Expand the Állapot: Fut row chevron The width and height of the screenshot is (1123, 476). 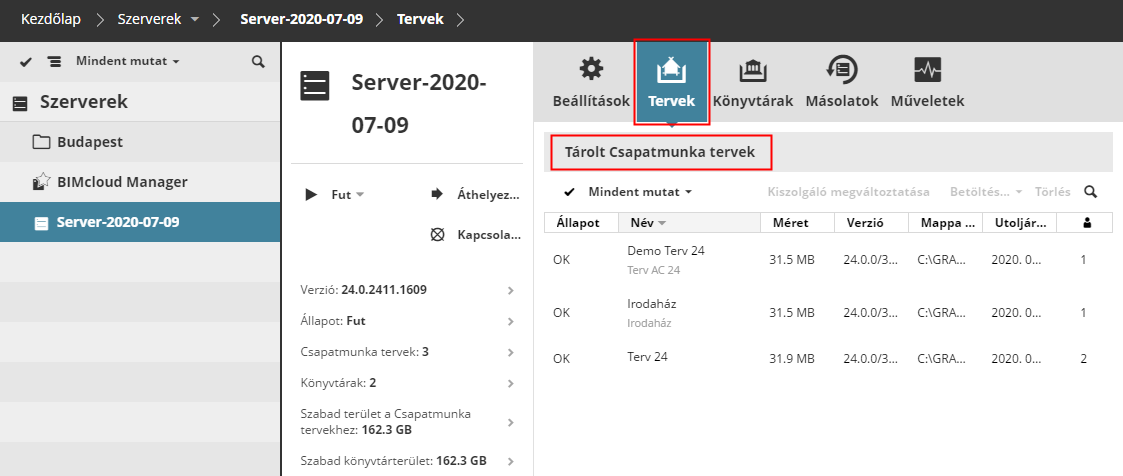[511, 322]
